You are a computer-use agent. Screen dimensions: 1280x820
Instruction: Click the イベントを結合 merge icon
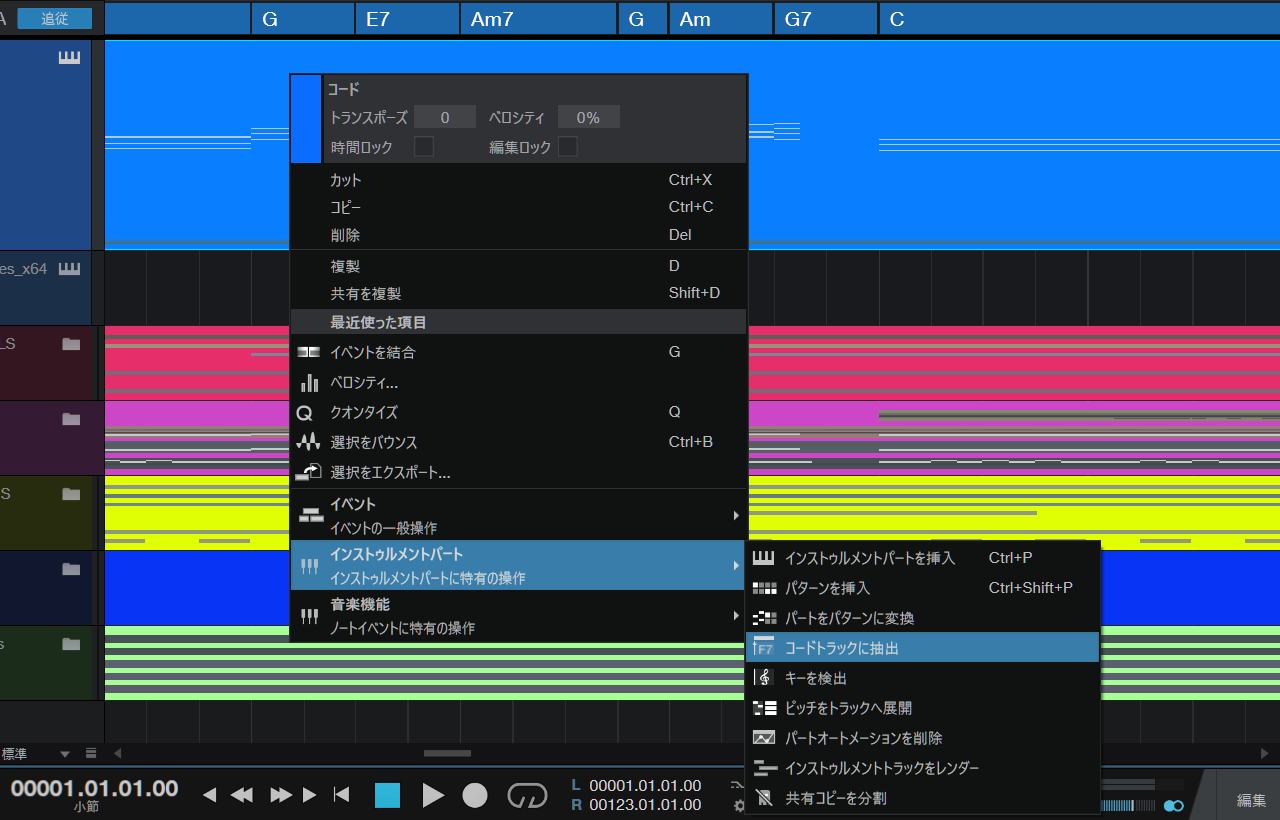click(x=309, y=352)
